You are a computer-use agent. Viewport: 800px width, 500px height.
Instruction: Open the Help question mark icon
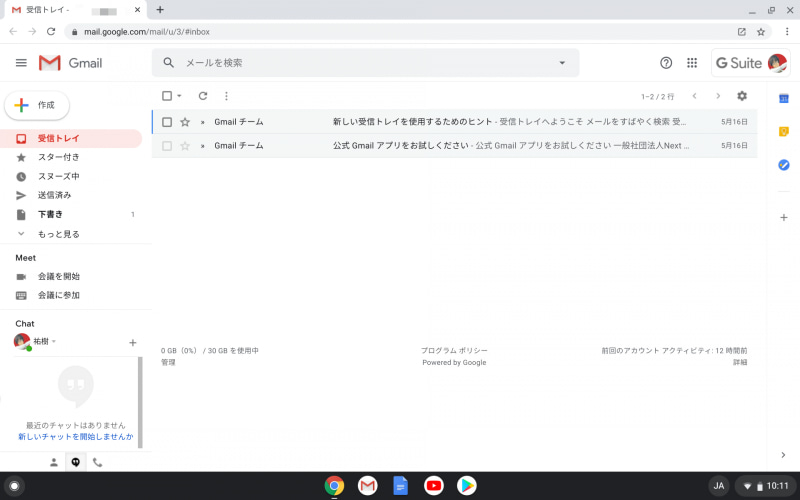click(x=666, y=63)
